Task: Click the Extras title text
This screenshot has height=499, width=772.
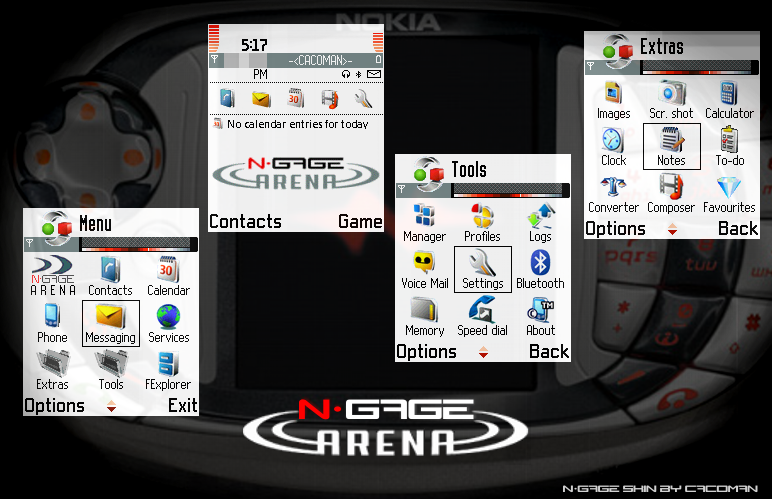Action: [x=662, y=47]
